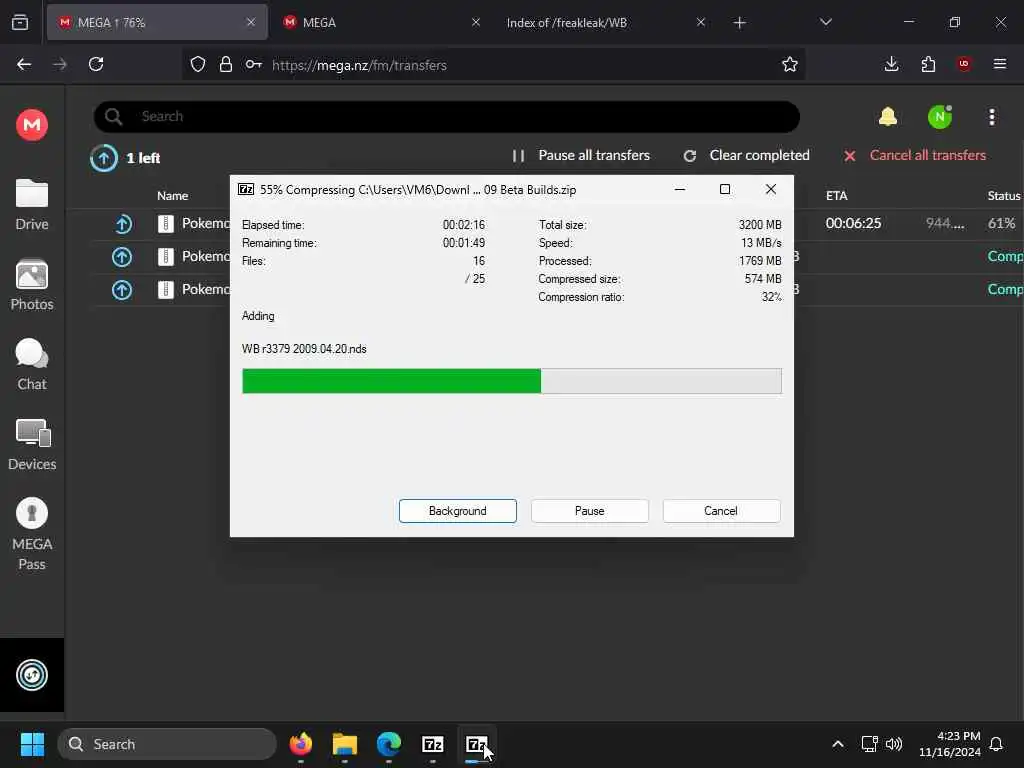Click the taskbar clock showing 4:23 PM
Viewport: 1024px width, 768px height.
(950, 744)
